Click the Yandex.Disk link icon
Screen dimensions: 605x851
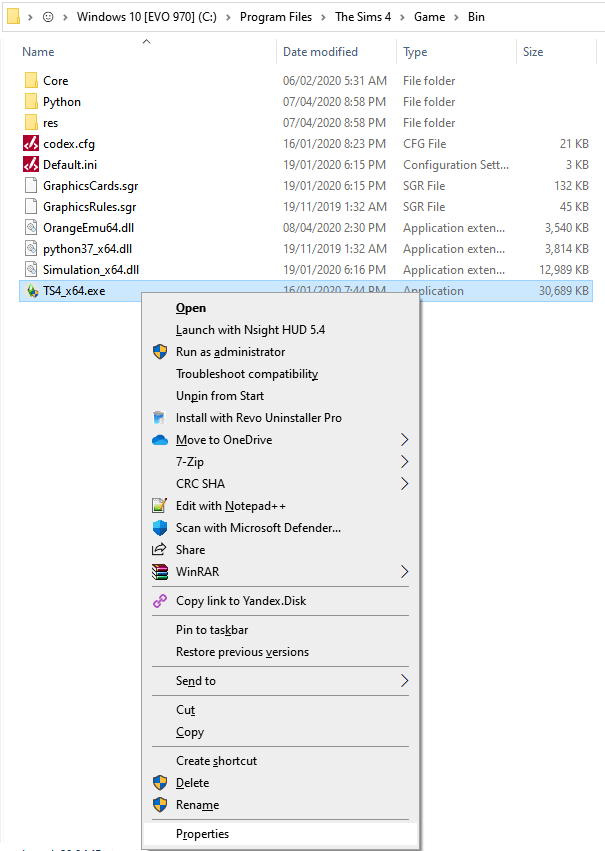(x=160, y=601)
